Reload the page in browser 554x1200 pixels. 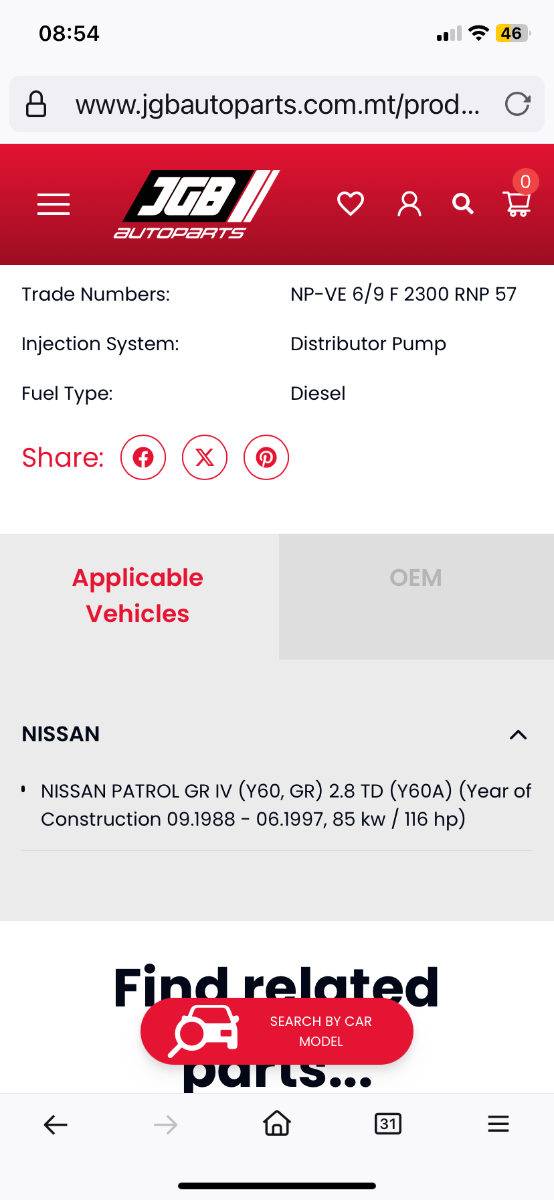pos(517,104)
